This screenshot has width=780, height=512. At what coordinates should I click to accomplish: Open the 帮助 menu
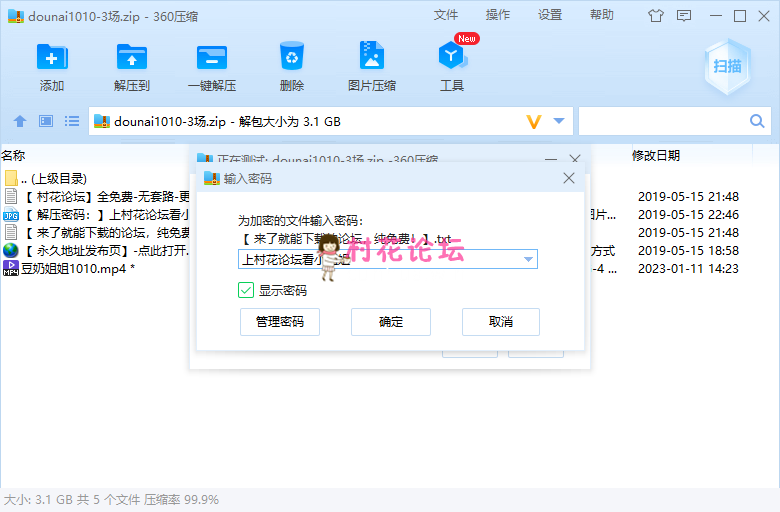coord(602,15)
